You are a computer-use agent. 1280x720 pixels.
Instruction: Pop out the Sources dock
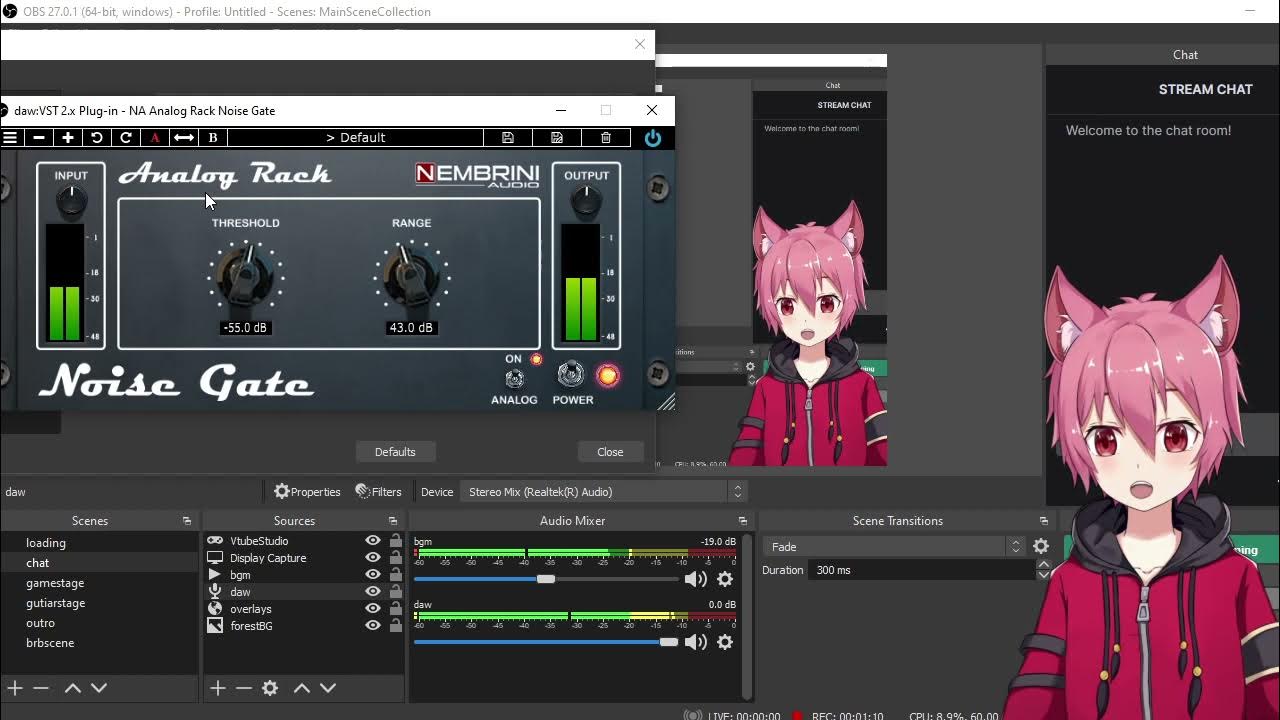[x=393, y=521]
